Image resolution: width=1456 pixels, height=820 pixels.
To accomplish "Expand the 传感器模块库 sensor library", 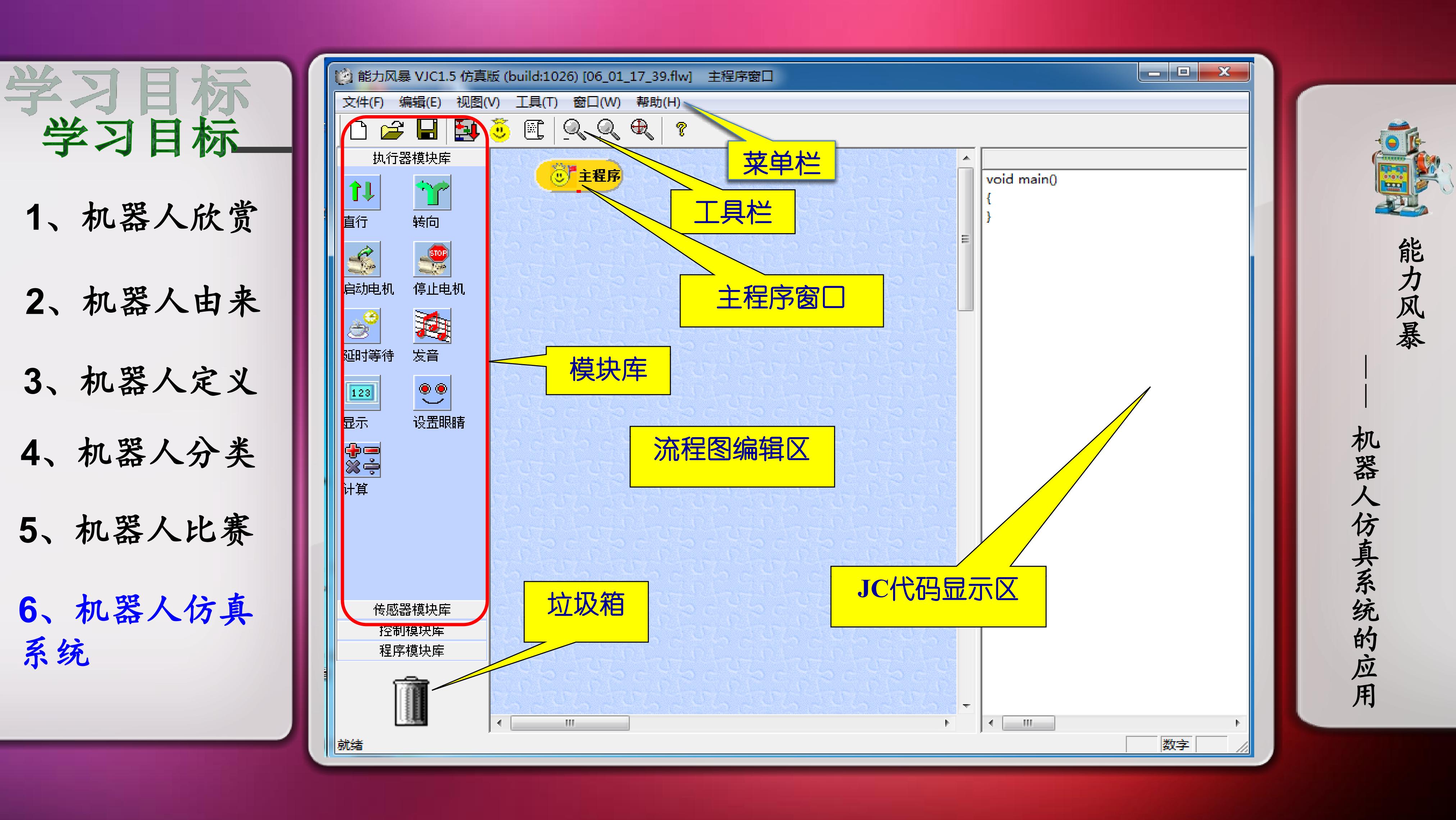I will pyautogui.click(x=412, y=609).
